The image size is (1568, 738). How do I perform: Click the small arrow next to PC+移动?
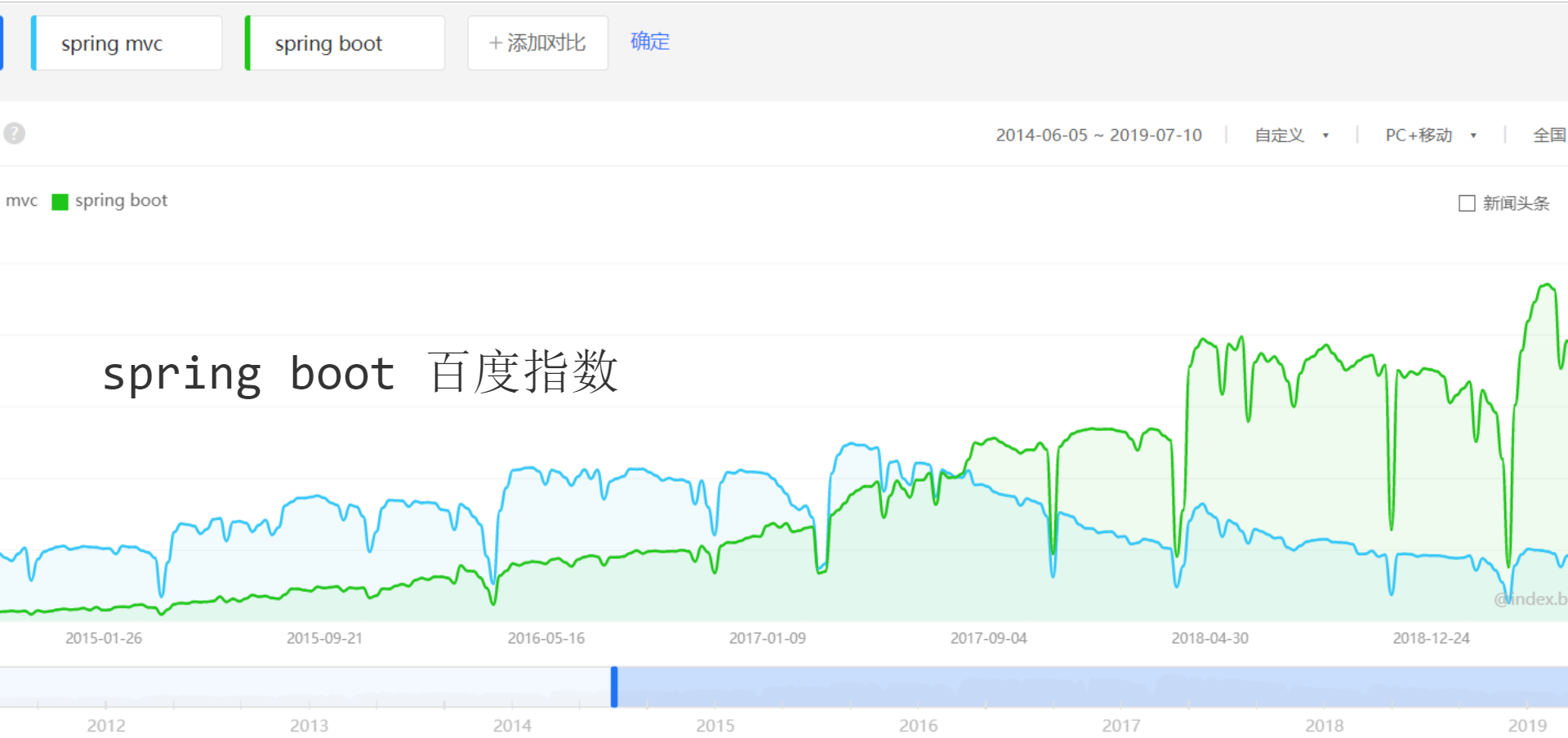click(x=1473, y=136)
